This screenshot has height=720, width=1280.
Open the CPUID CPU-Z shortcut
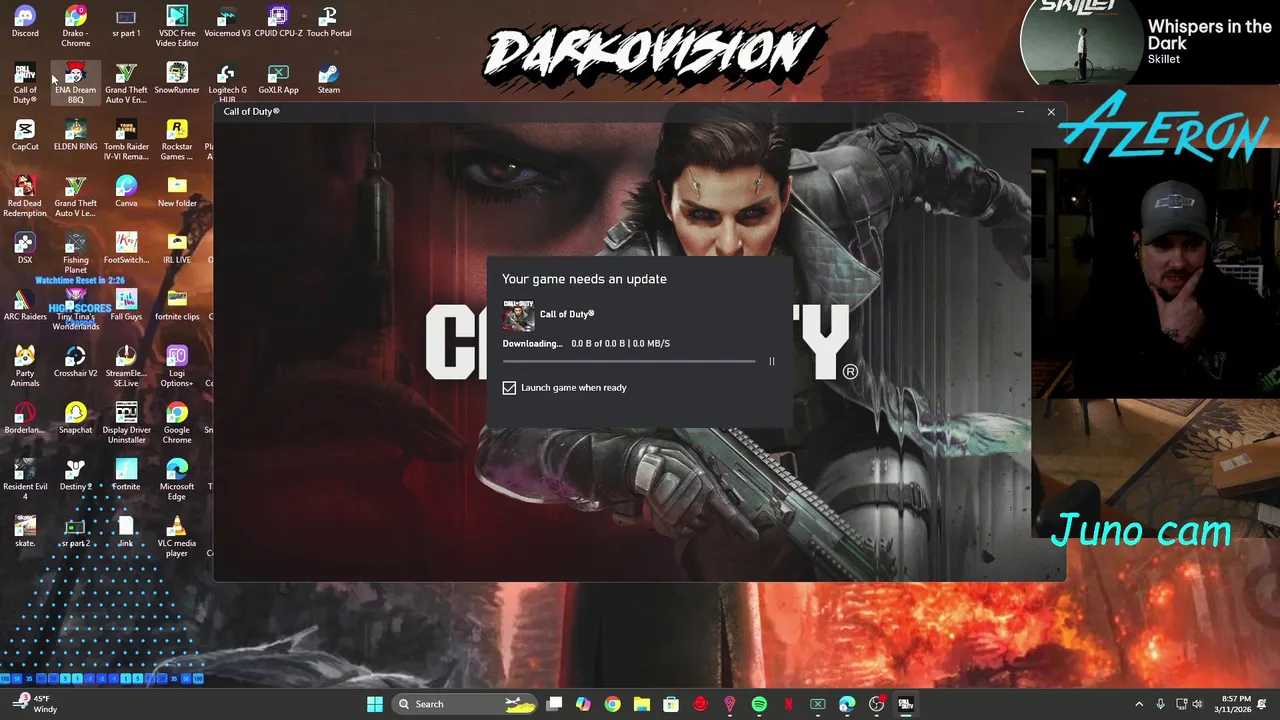click(278, 22)
